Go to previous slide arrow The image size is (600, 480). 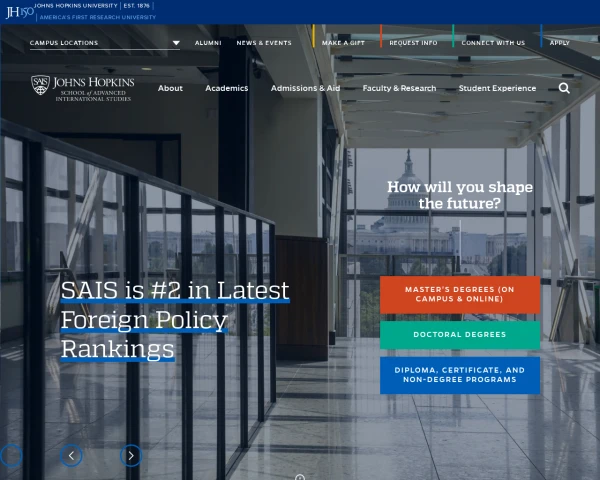coord(71,456)
